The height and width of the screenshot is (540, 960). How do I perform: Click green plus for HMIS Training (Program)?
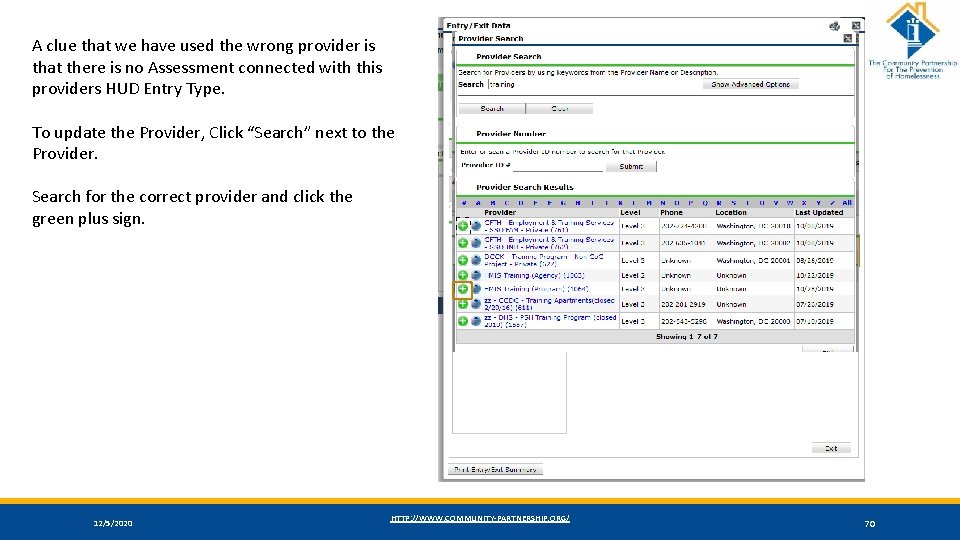pos(463,289)
